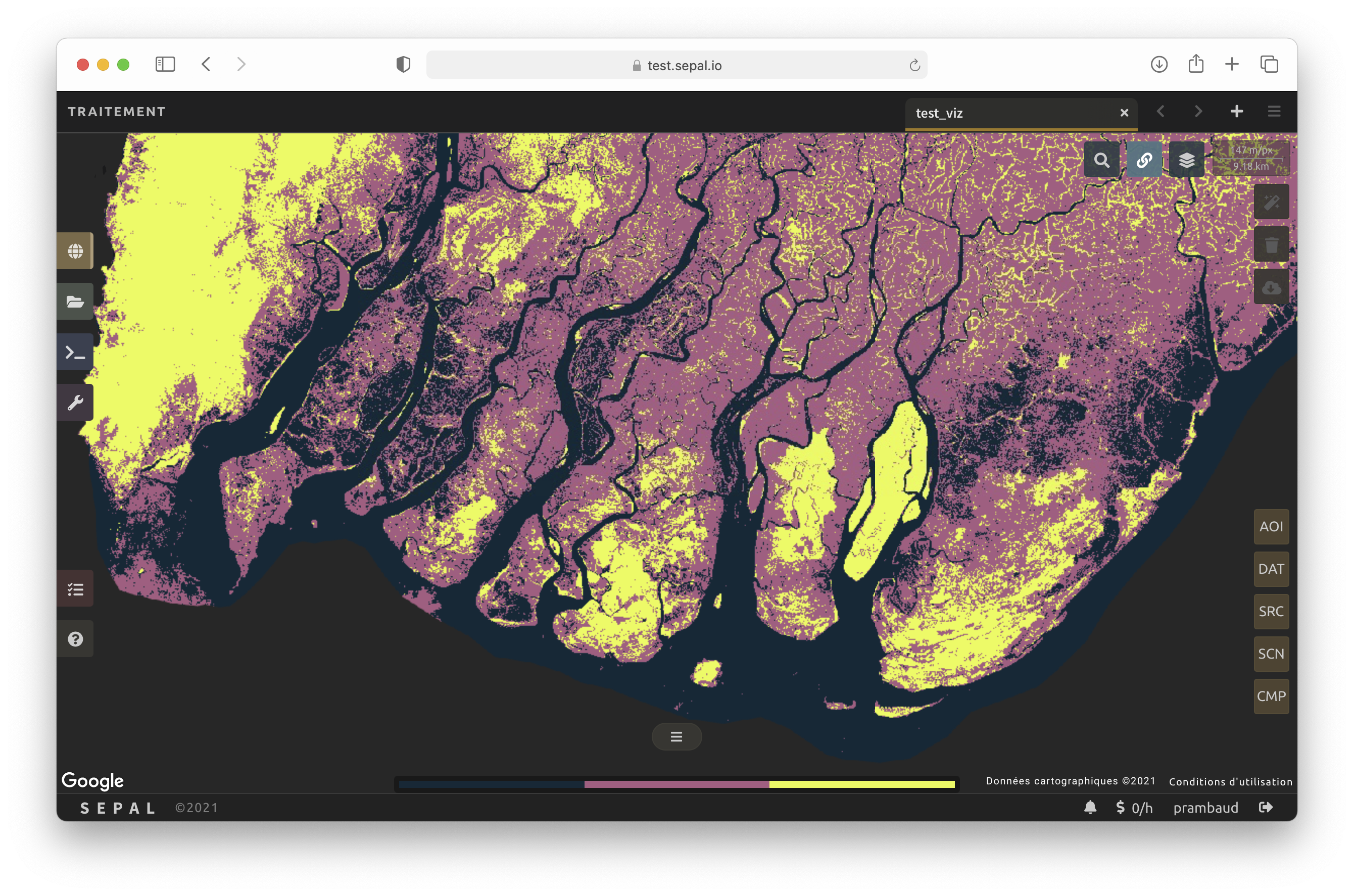Click the map search magnifier button
This screenshot has height=896, width=1354.
pos(1101,160)
